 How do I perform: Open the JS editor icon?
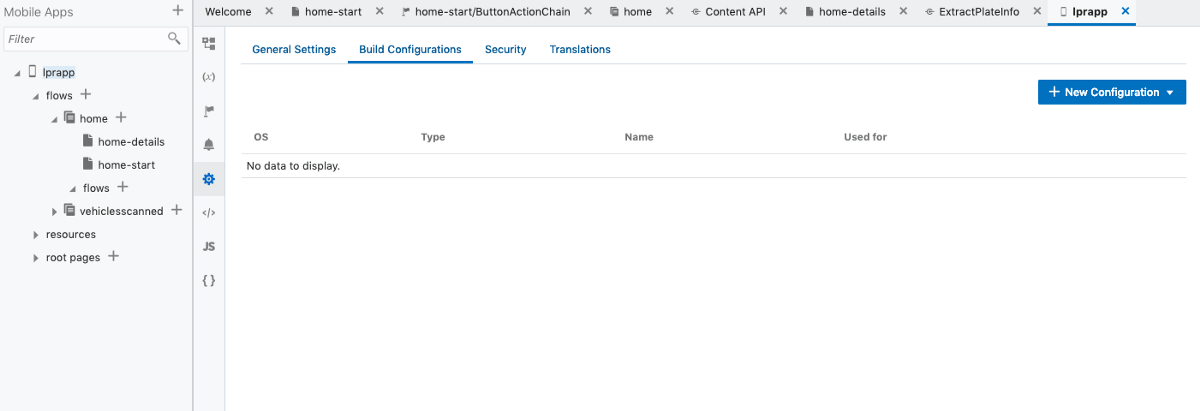tap(209, 246)
